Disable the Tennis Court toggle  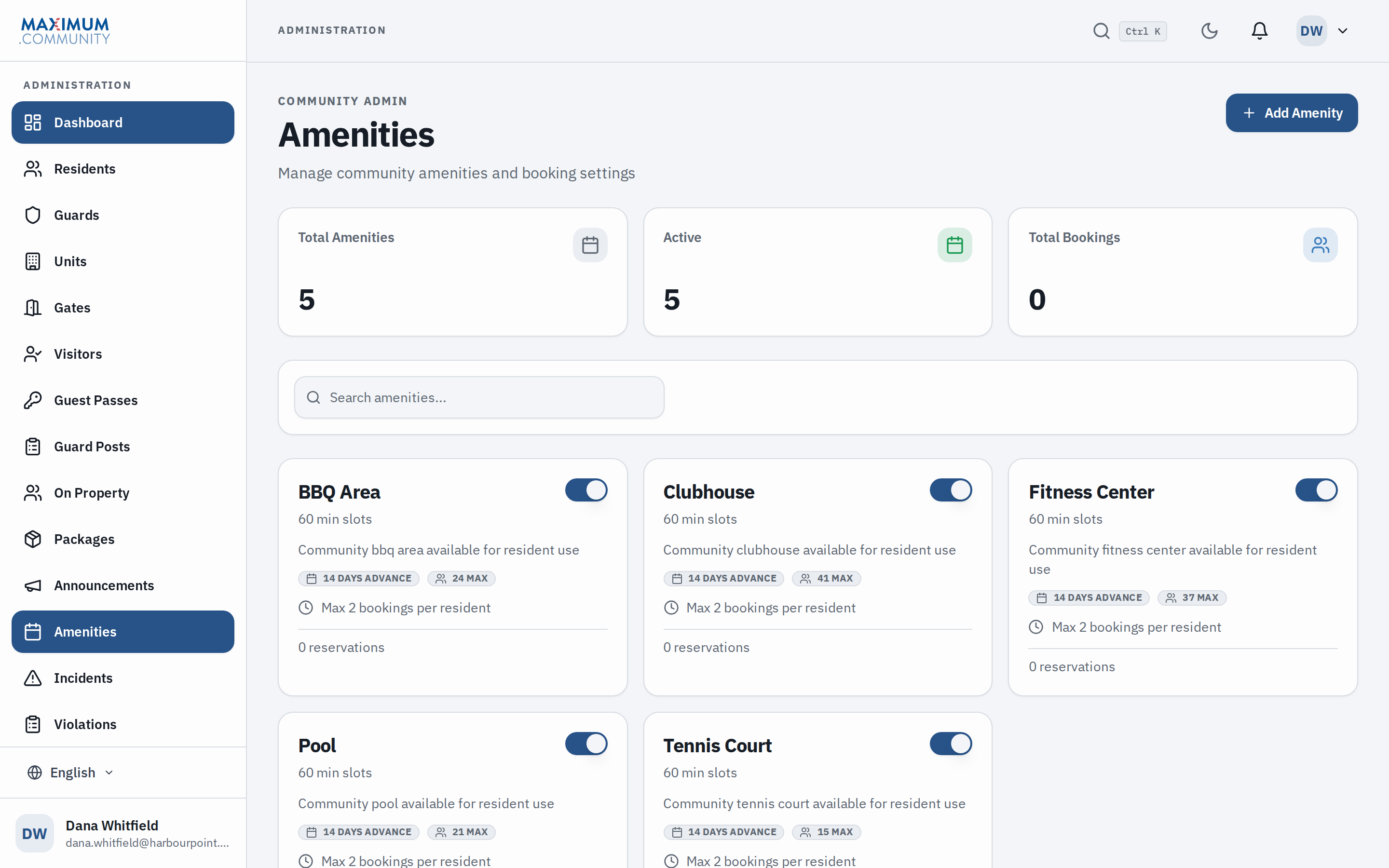[x=951, y=744]
